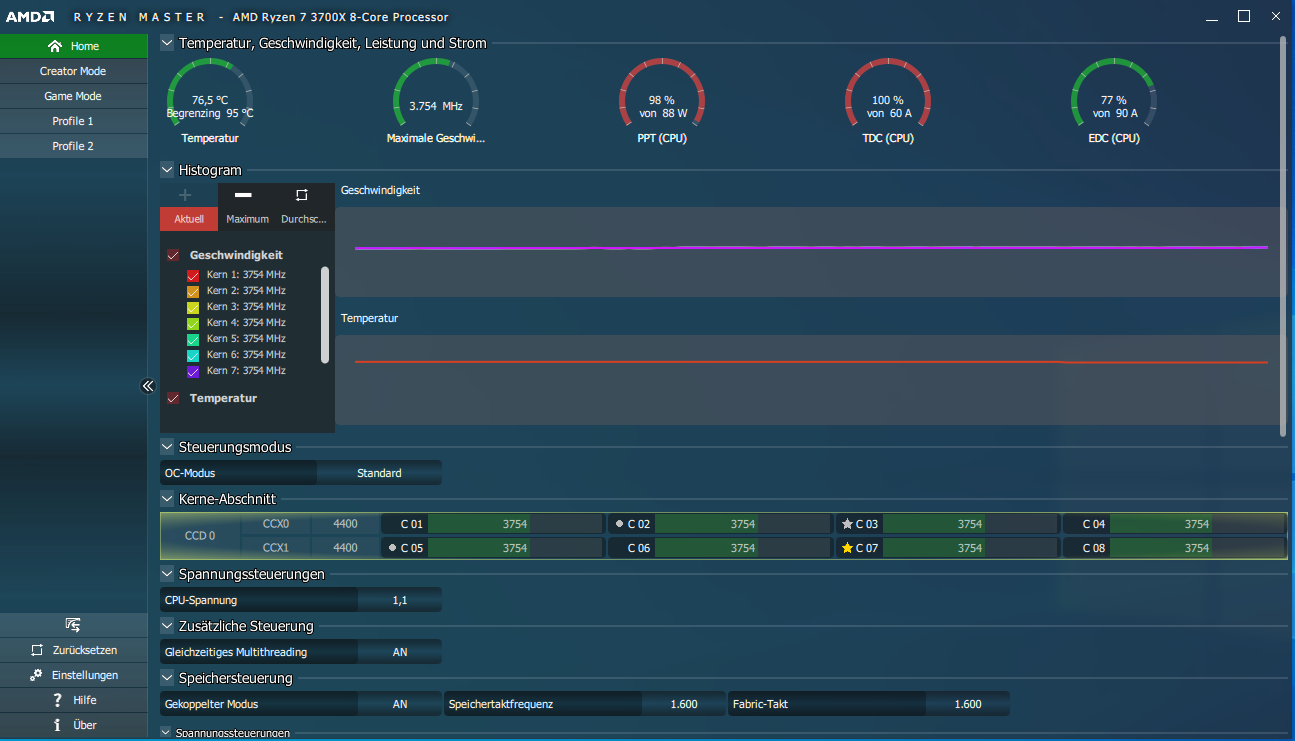The width and height of the screenshot is (1295, 741).
Task: Click the square icon above Durchschnitt tab
Action: (302, 195)
